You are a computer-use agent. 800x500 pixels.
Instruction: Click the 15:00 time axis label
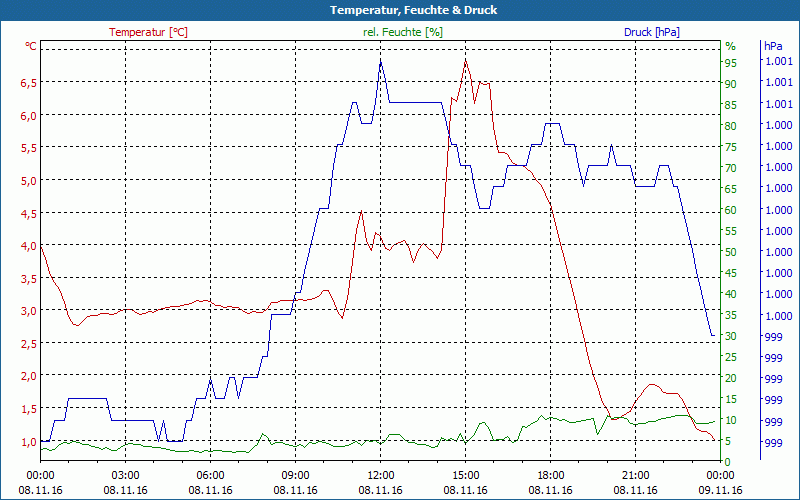pyautogui.click(x=466, y=475)
